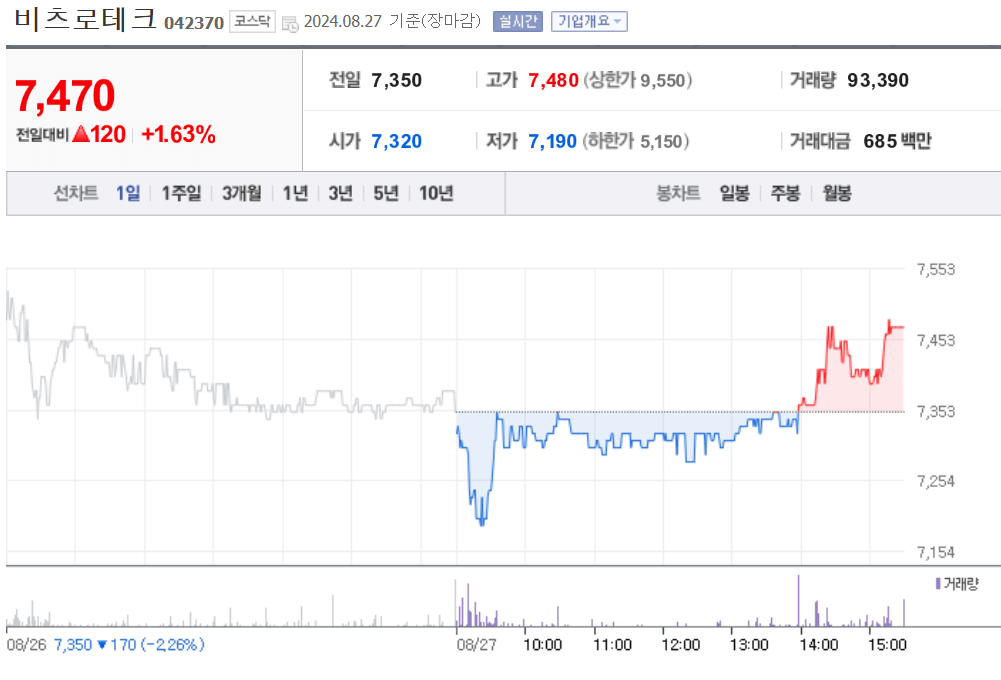Click the 11:00 time axis label
This screenshot has width=1001, height=680.
coord(612,645)
